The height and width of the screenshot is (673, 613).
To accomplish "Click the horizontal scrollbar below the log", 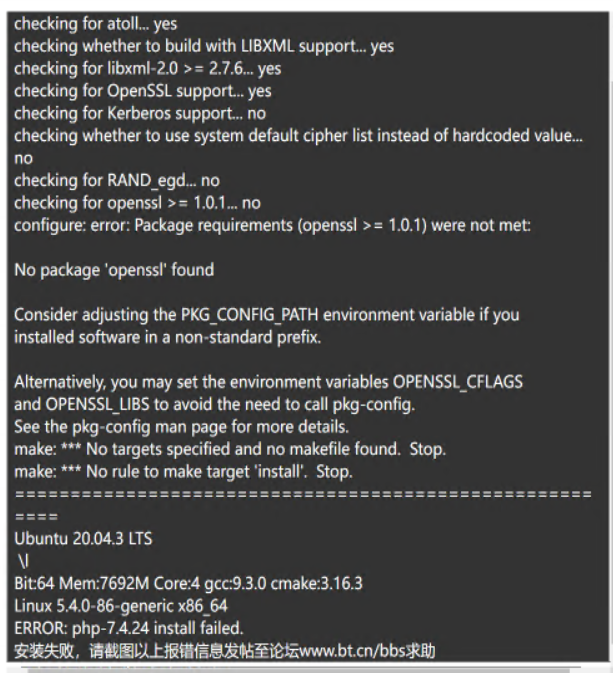I will click(299, 669).
